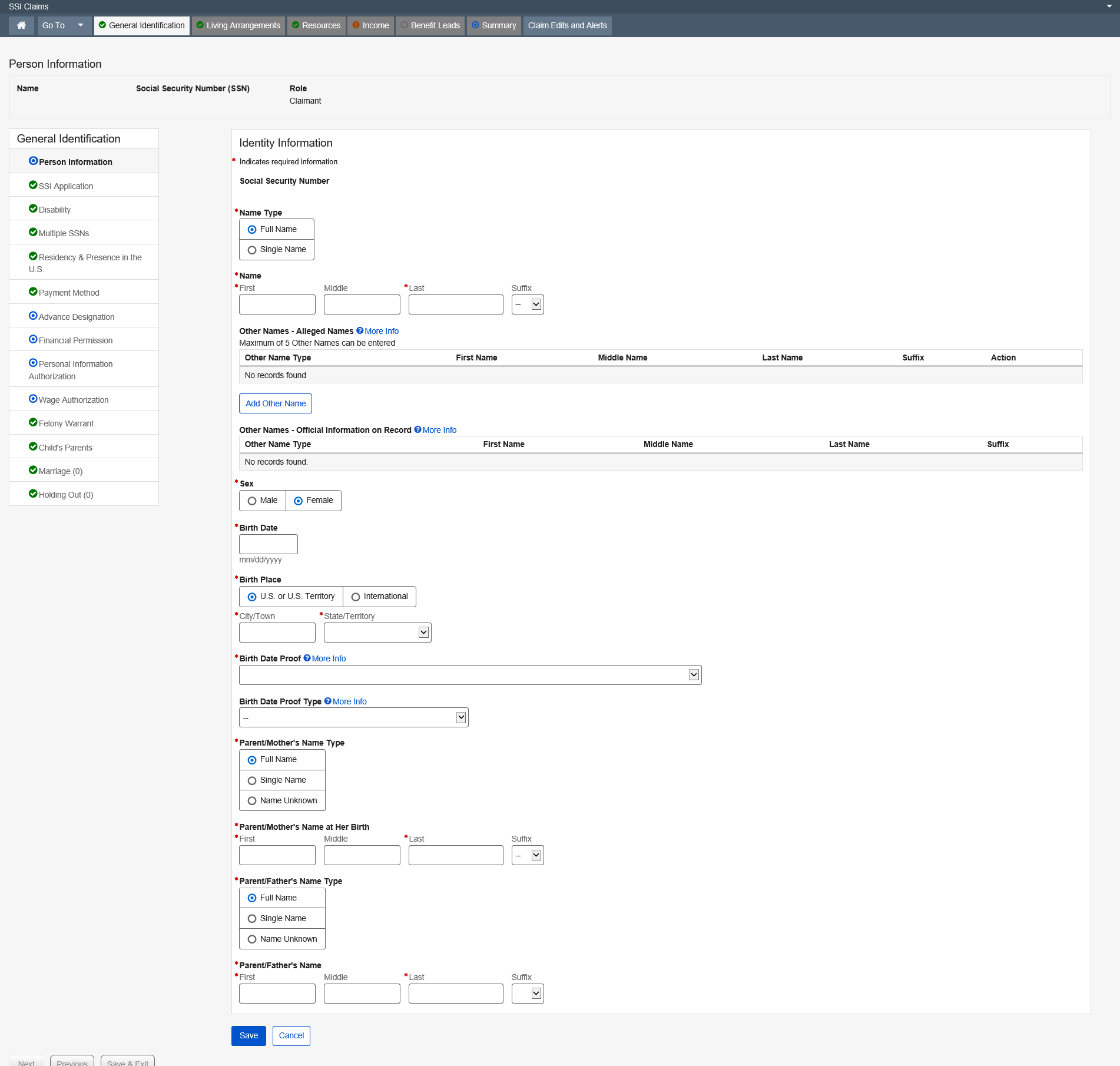Select Full Name under Name Type

click(x=252, y=230)
